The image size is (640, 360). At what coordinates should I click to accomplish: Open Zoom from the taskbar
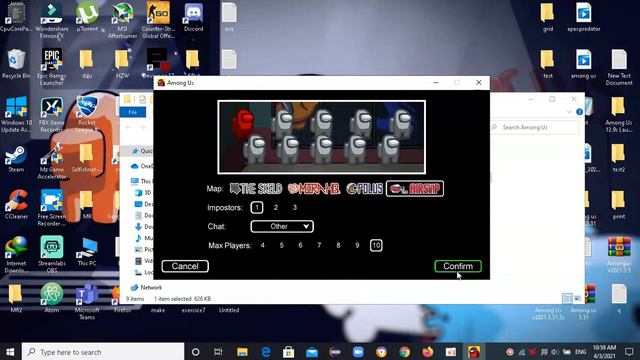point(358,352)
